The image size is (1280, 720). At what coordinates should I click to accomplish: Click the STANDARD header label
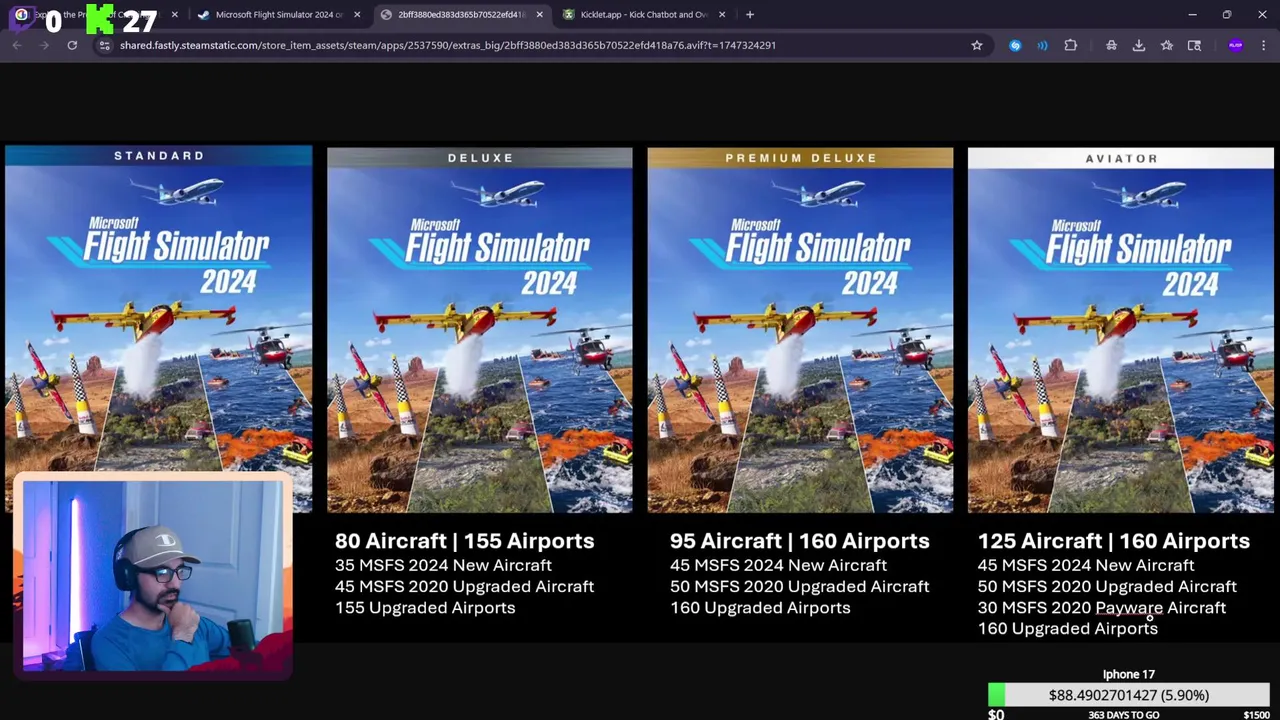coord(159,155)
